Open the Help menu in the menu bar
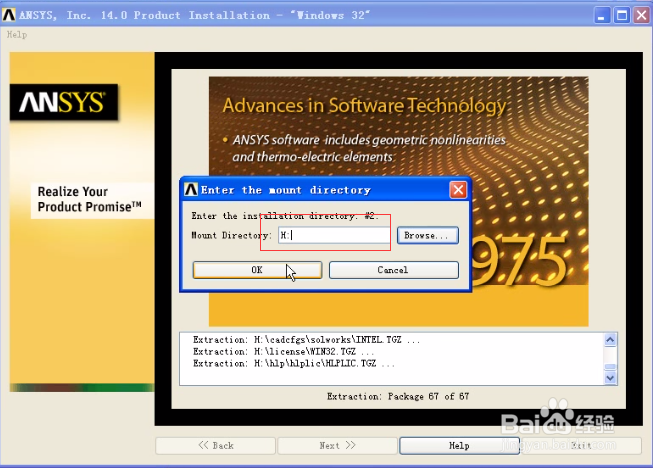The height and width of the screenshot is (468, 653). (17, 35)
